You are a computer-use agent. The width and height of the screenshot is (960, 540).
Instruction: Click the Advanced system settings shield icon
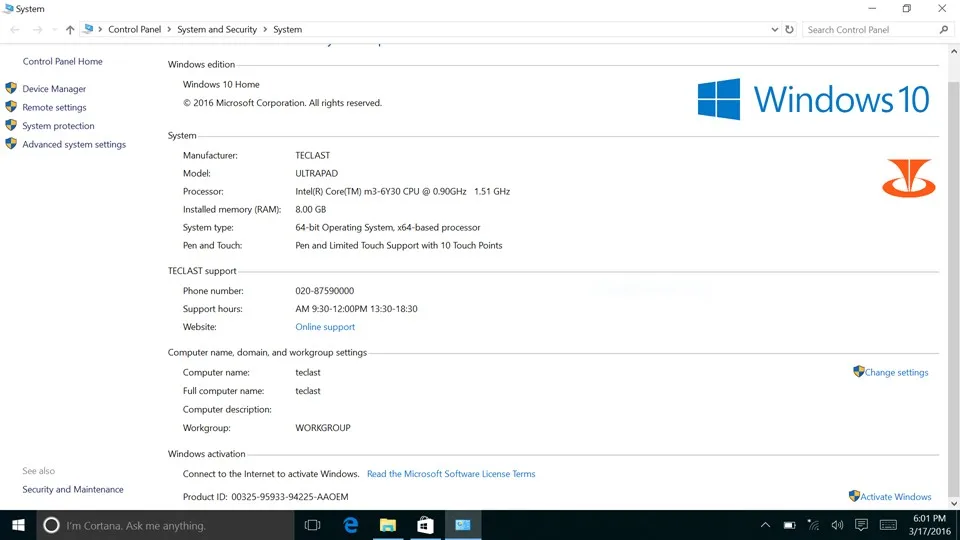pyautogui.click(x=11, y=144)
